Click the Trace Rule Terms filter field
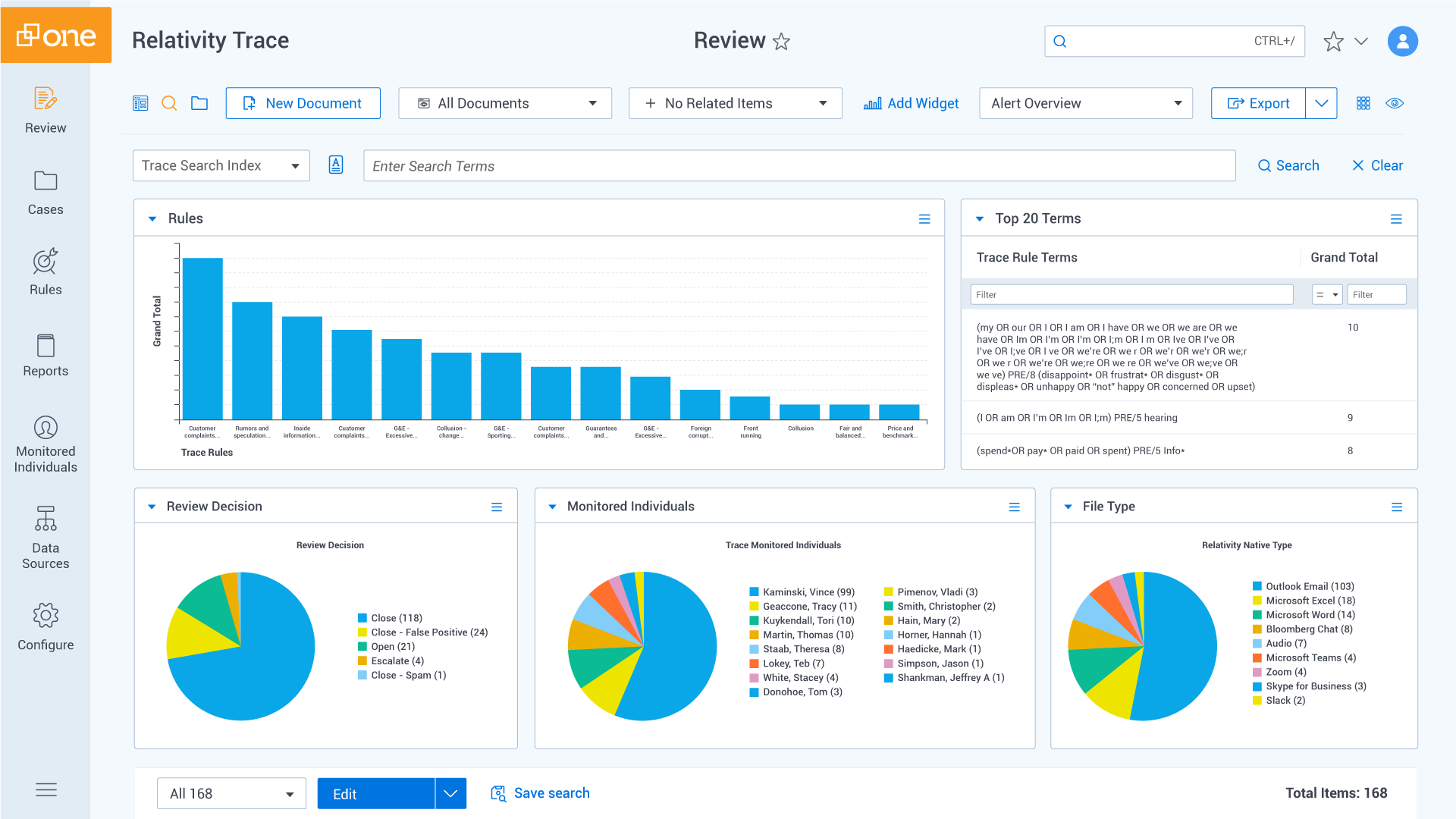This screenshot has width=1456, height=819. (1131, 294)
